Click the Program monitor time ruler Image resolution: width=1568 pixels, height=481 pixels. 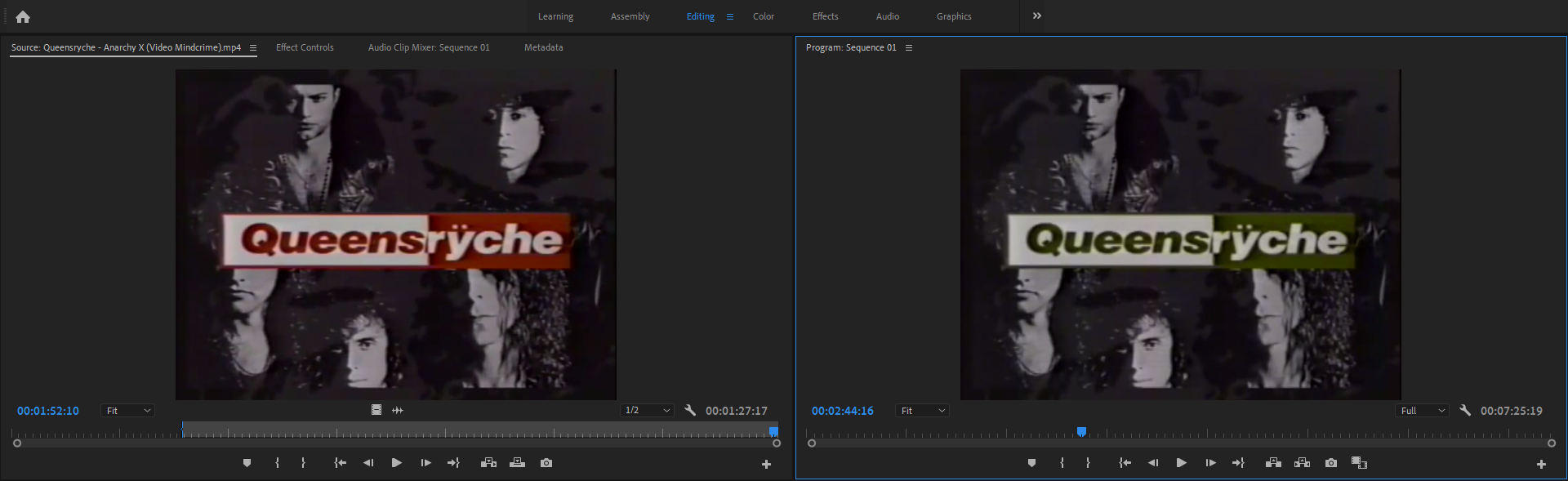(x=1181, y=431)
